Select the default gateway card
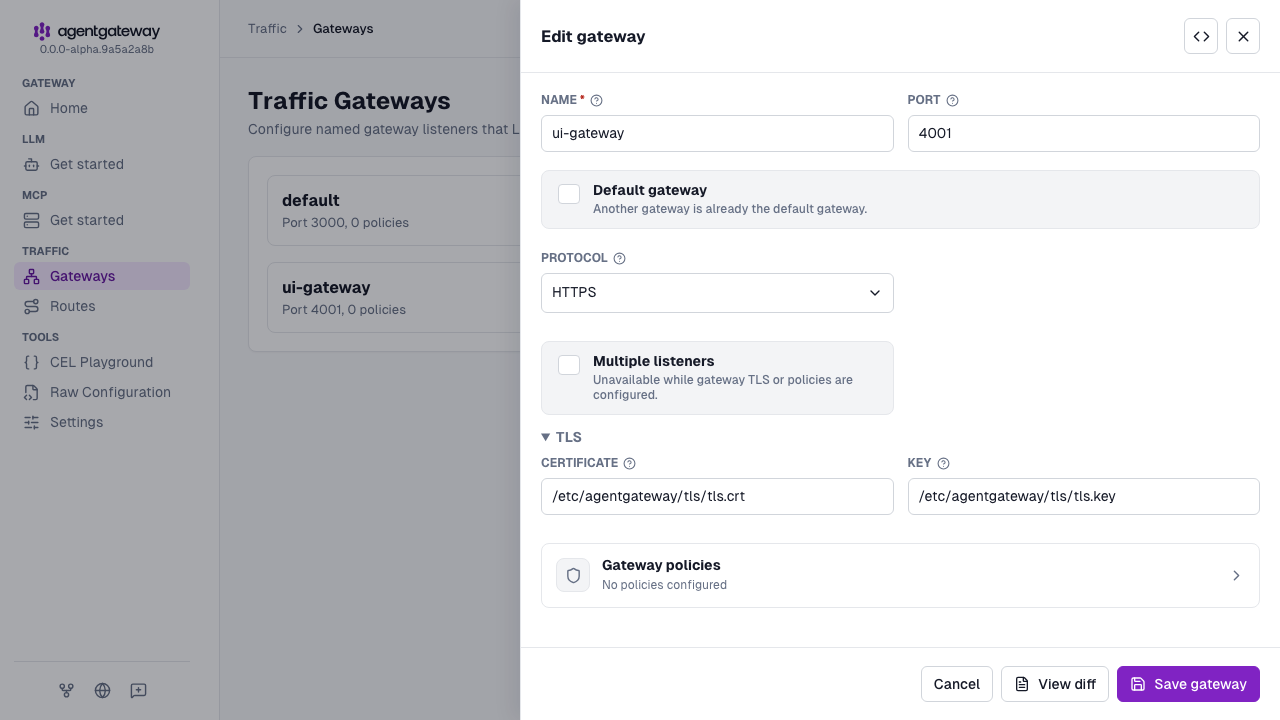1280x720 pixels. pos(394,210)
